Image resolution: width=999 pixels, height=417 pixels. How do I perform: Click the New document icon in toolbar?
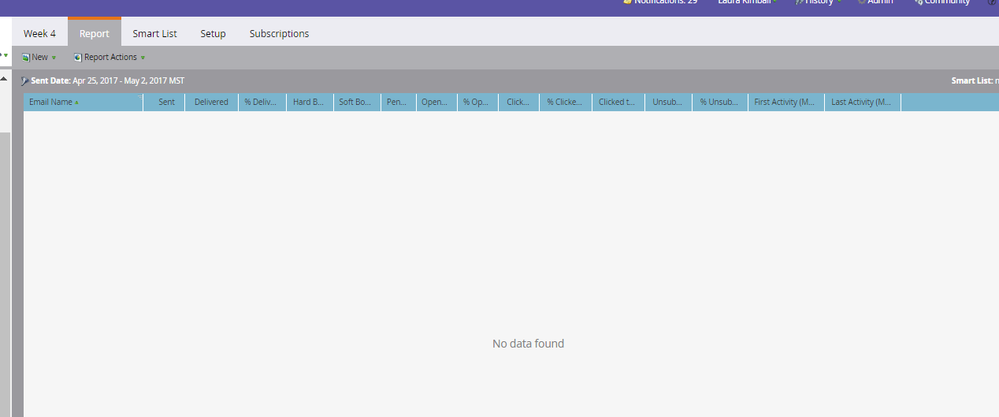tap(25, 57)
